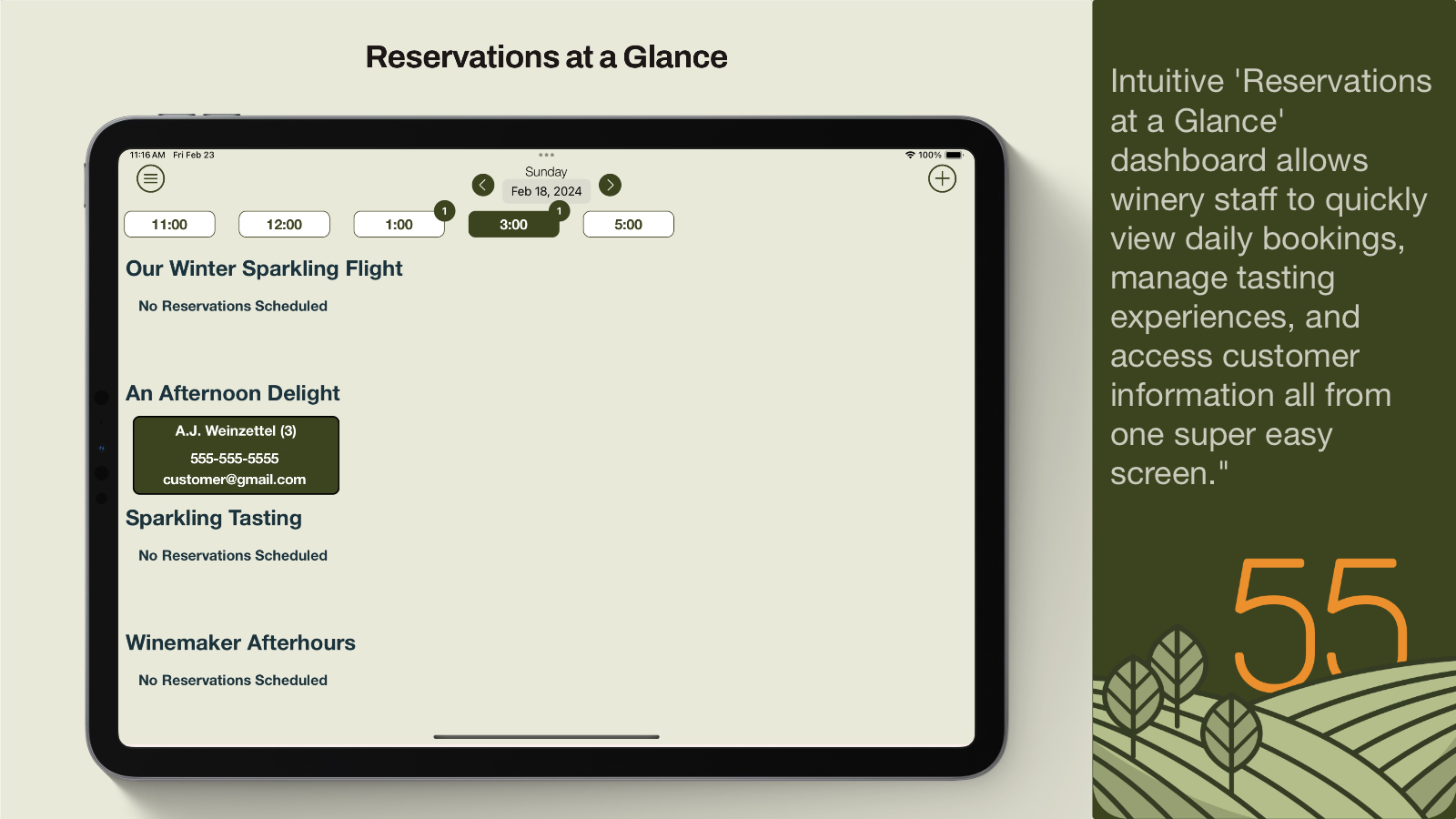Open the Feb 18, 2024 date picker
The height and width of the screenshot is (819, 1456).
[x=545, y=191]
